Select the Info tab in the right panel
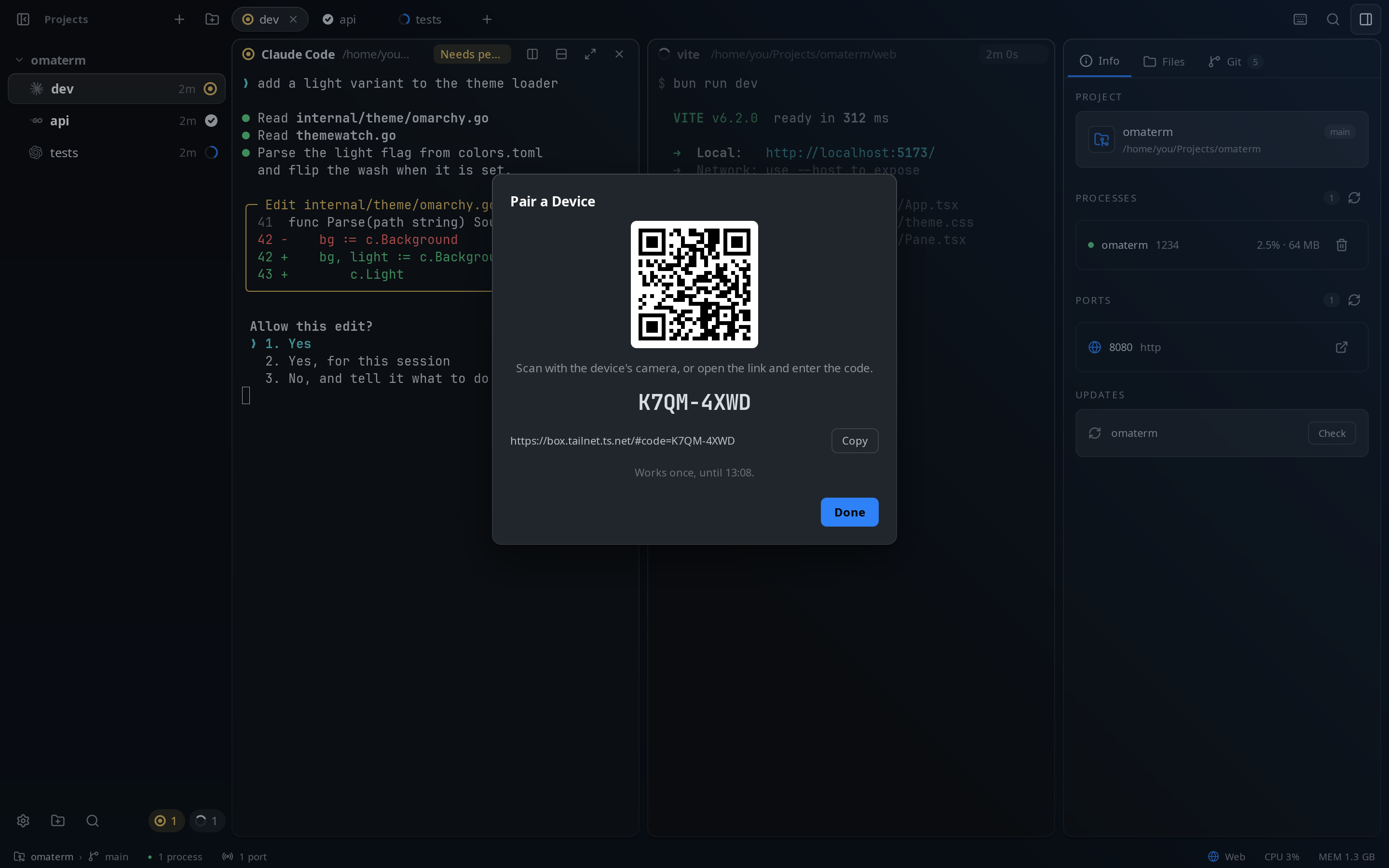Image resolution: width=1389 pixels, height=868 pixels. click(x=1099, y=61)
